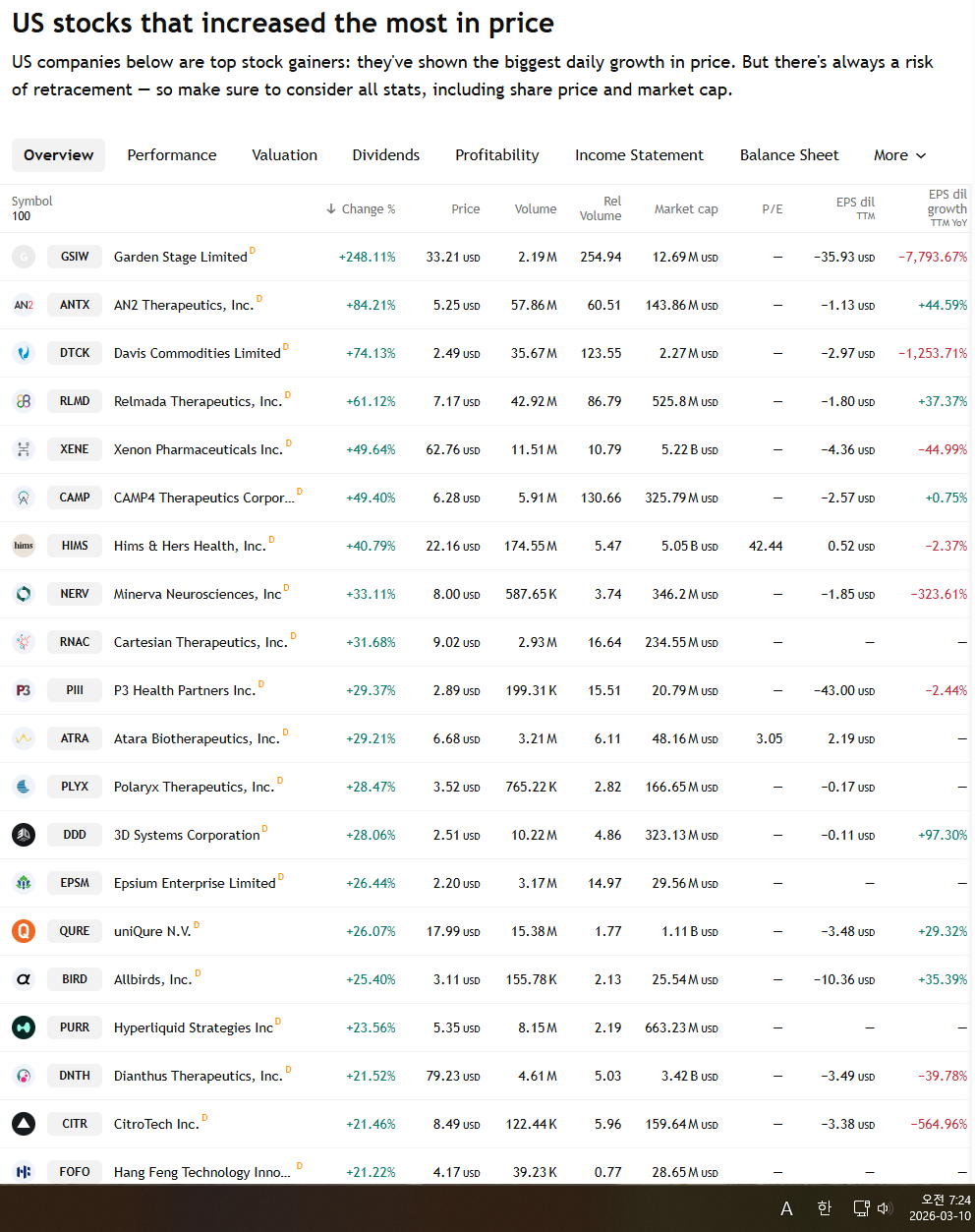Click the uniQure orange Q logo icon
Image resolution: width=975 pixels, height=1232 pixels.
click(24, 931)
